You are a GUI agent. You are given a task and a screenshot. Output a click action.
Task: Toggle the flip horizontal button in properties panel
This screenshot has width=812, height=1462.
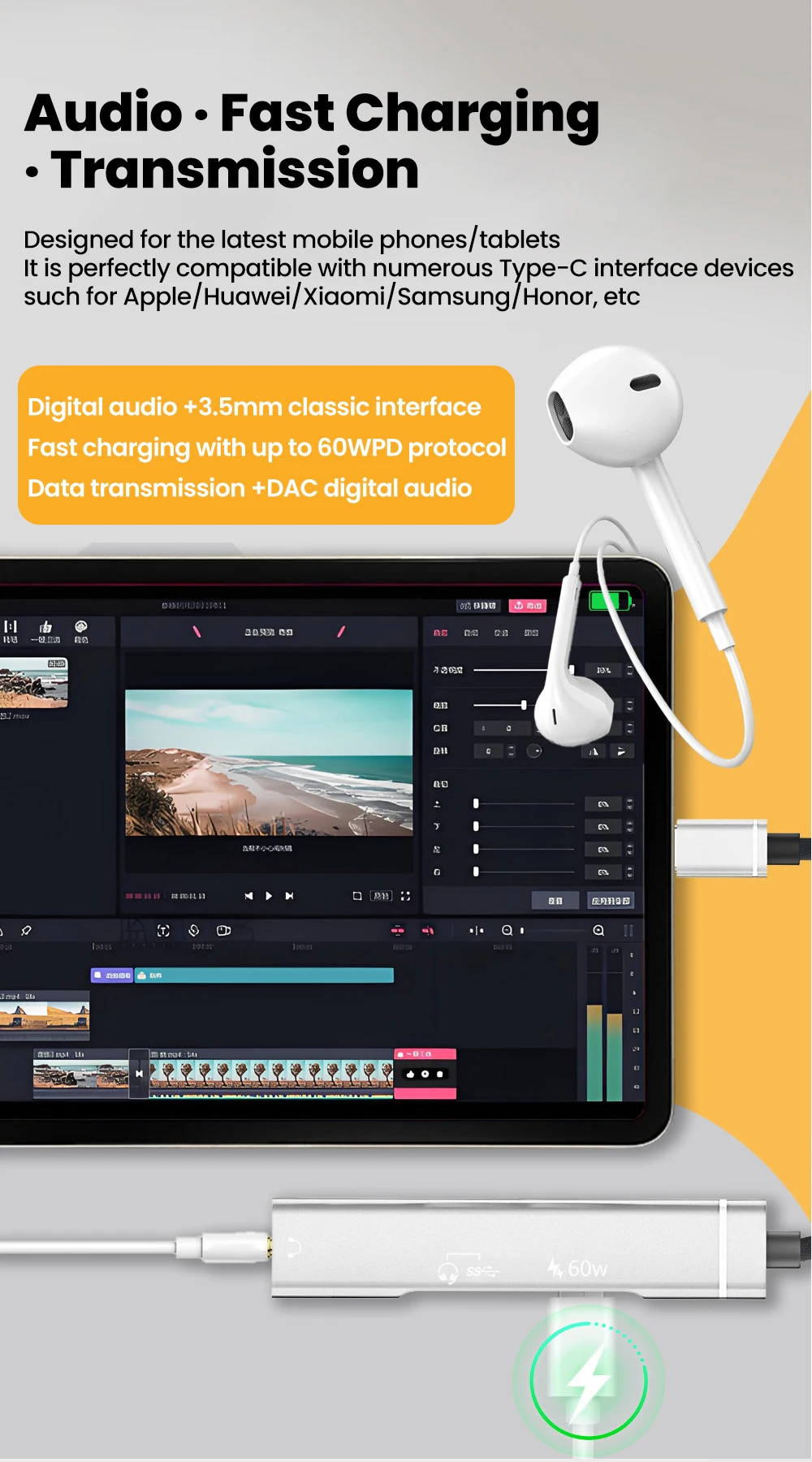[594, 751]
